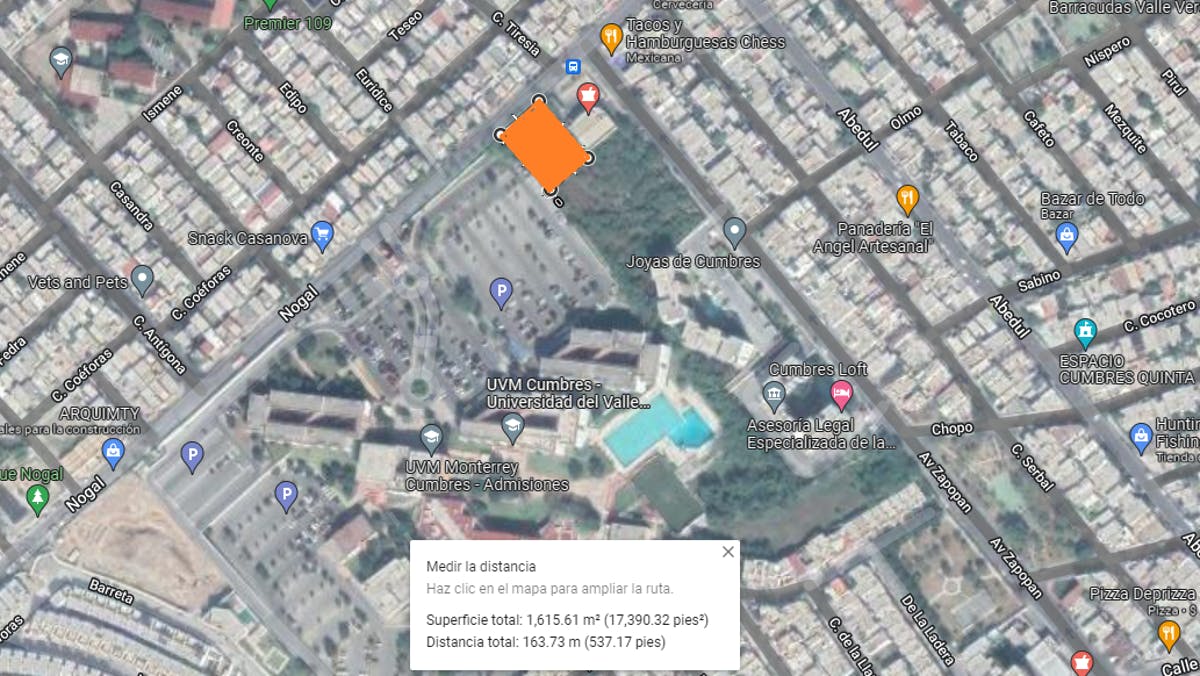1200x676 pixels.
Task: Select the Cumbres Loft hotel pin
Action: pos(841,392)
